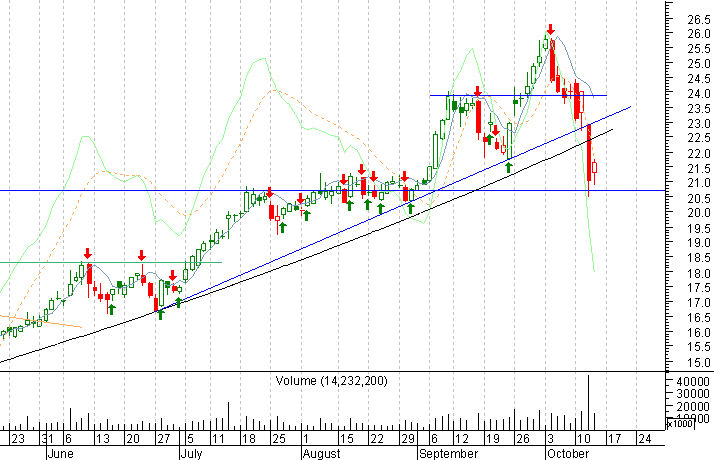
Task: Click date label "24" on the time axis
Action: 645,439
